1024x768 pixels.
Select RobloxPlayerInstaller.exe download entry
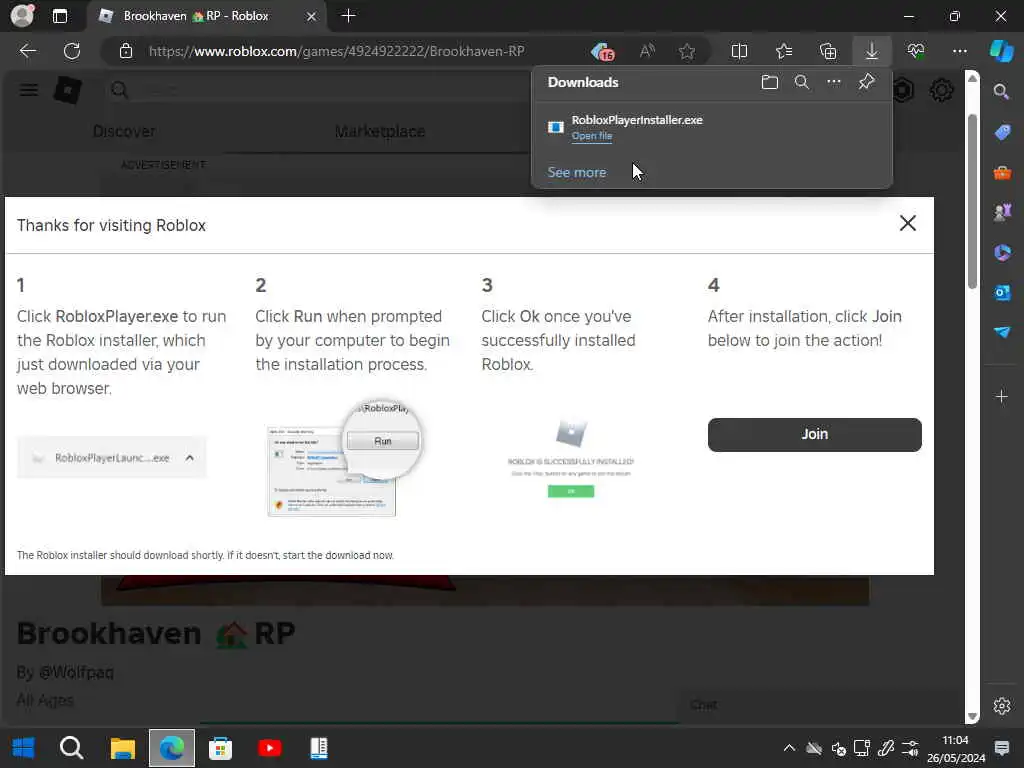click(x=712, y=127)
